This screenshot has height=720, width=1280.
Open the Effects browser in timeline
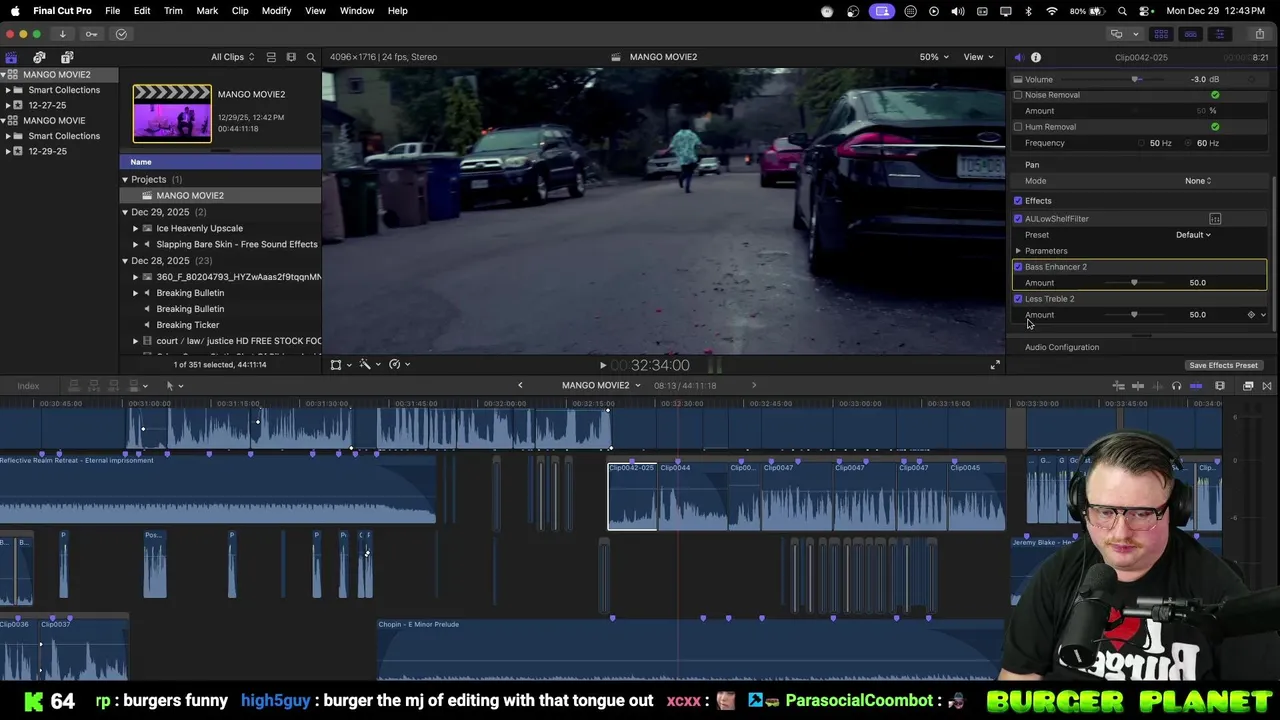1248,386
